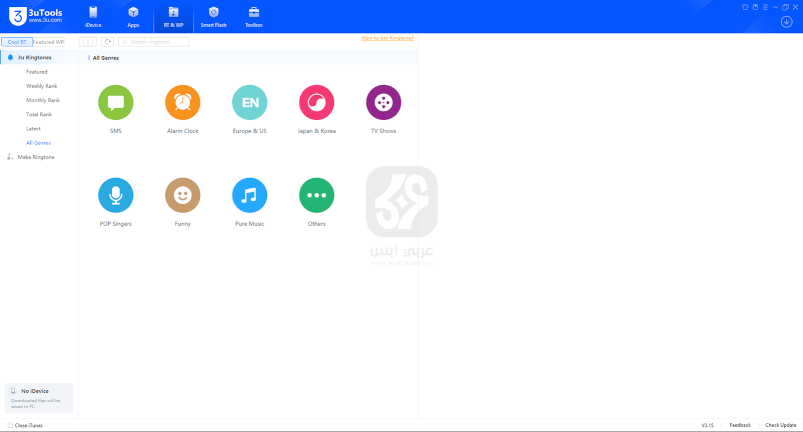Open the hamburger menu in title bar
803x432 pixels.
pyautogui.click(x=765, y=7)
